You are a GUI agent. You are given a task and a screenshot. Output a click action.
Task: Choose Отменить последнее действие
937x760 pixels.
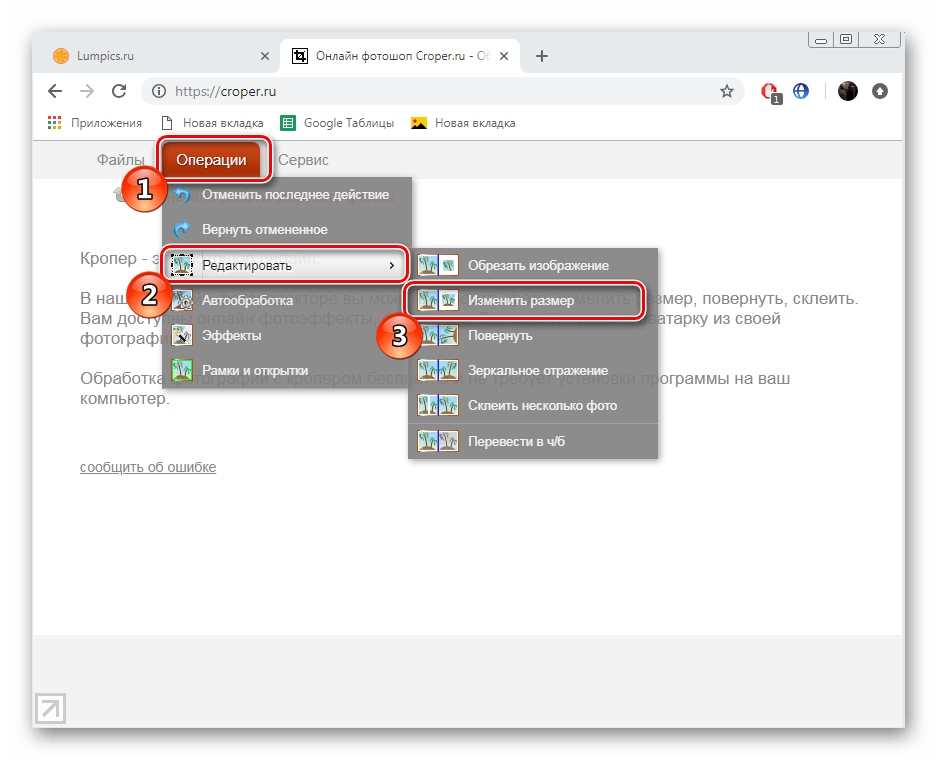[287, 195]
